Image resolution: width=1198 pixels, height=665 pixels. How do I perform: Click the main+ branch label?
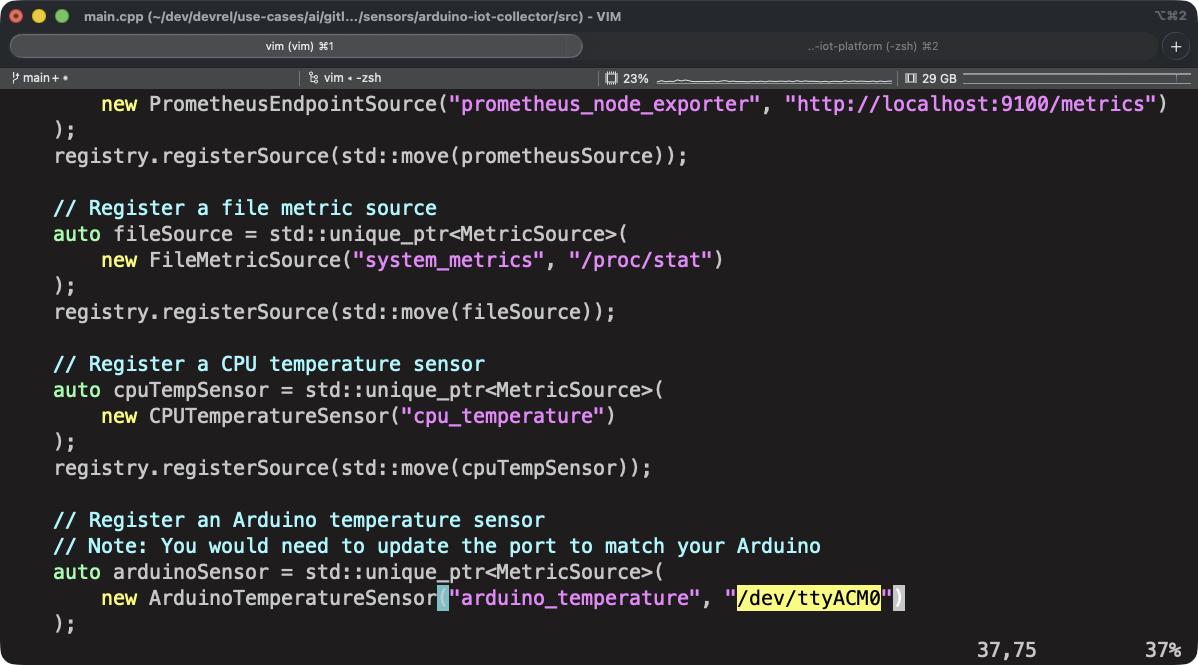(41, 78)
